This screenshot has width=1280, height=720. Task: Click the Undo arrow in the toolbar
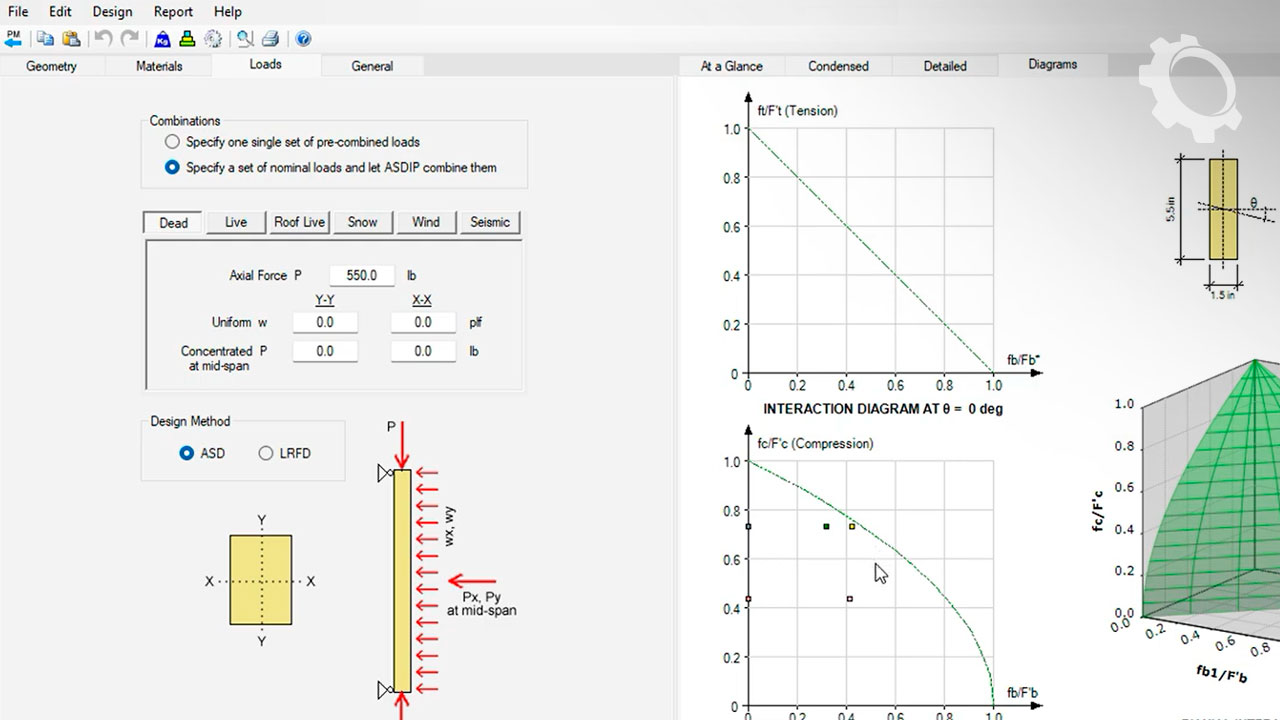click(103, 39)
